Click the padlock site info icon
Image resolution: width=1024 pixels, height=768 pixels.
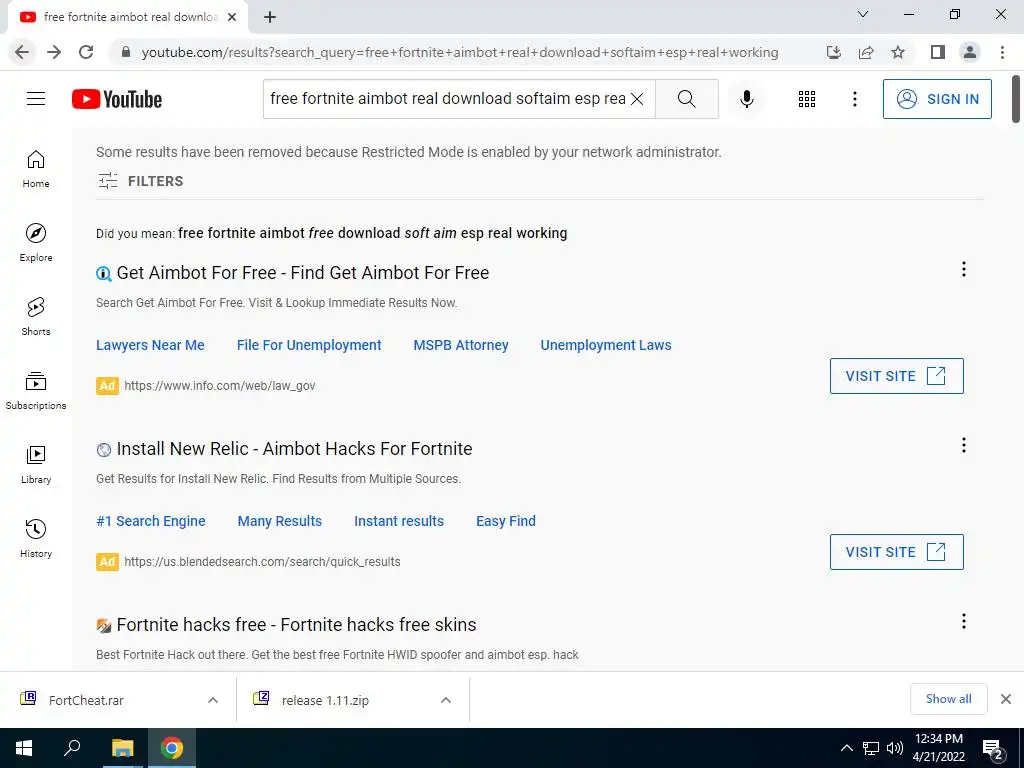point(126,52)
